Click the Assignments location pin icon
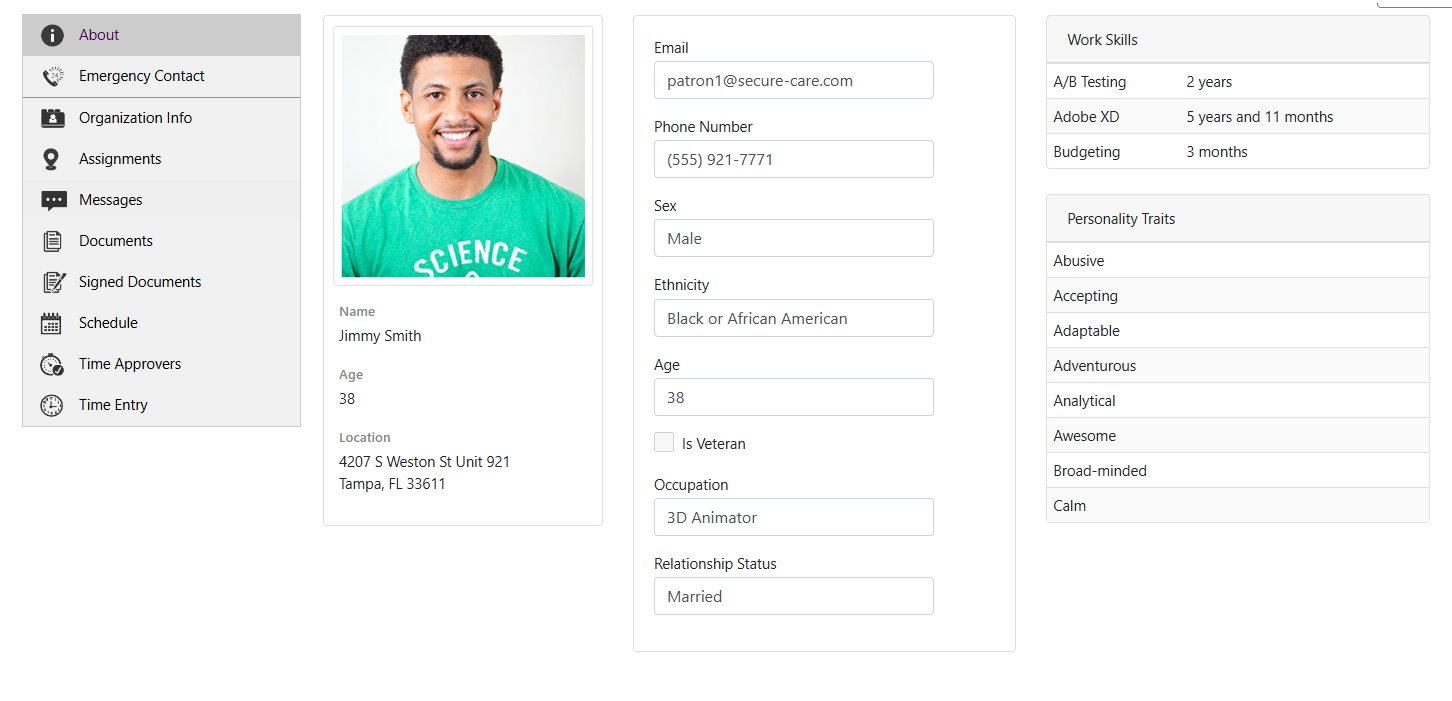The image size is (1452, 701). 51,158
